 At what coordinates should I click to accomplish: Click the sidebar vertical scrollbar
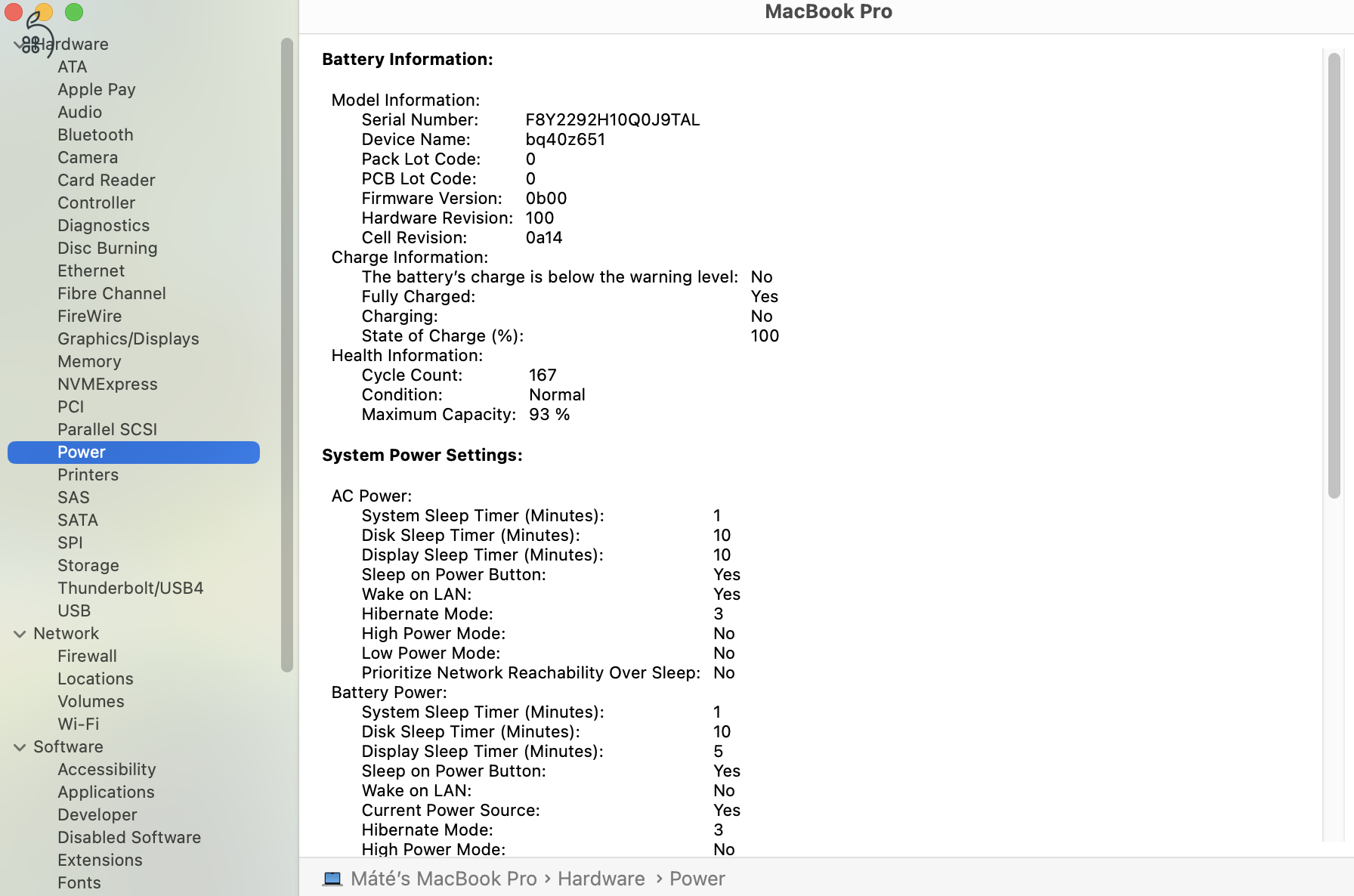(287, 355)
